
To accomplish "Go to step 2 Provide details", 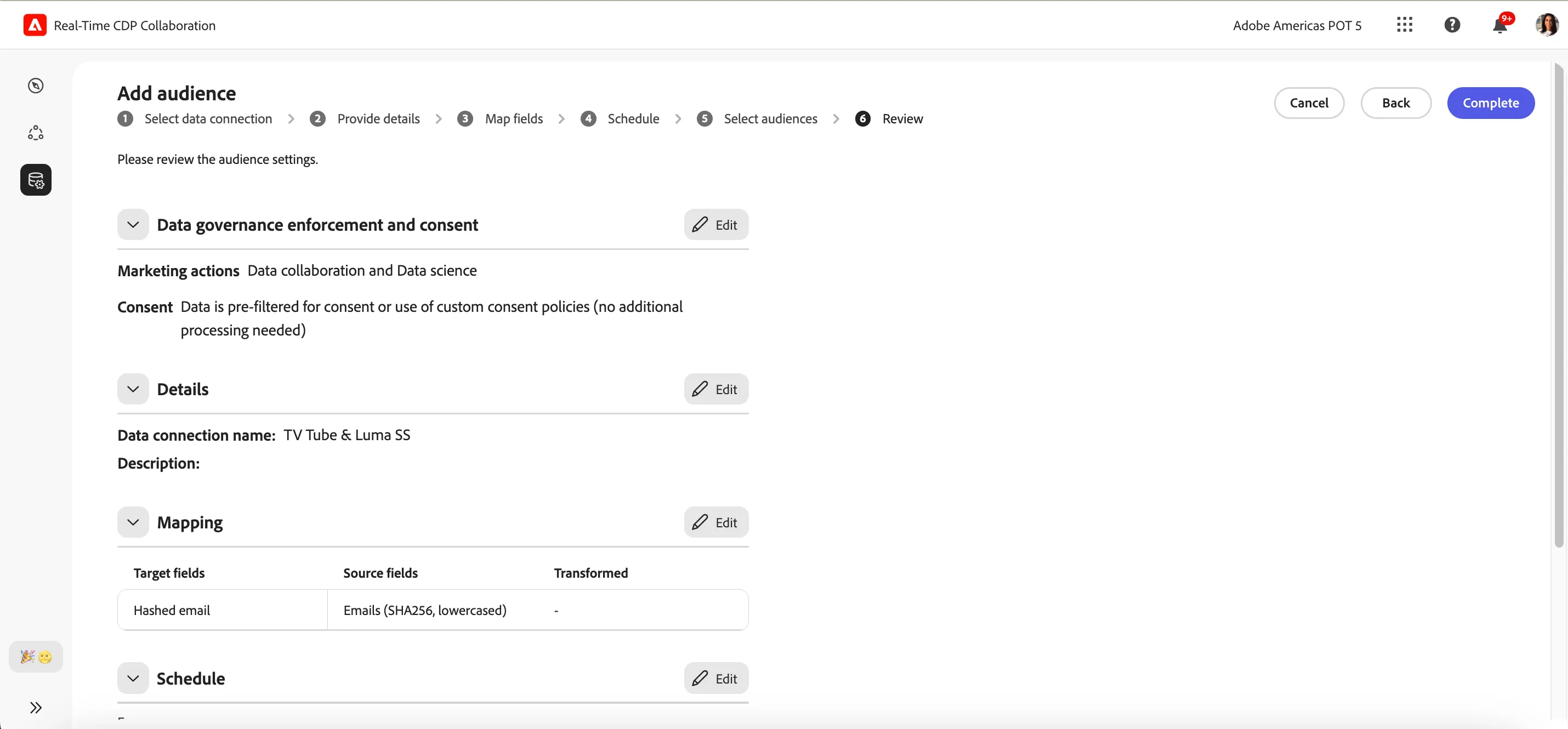I will [365, 118].
